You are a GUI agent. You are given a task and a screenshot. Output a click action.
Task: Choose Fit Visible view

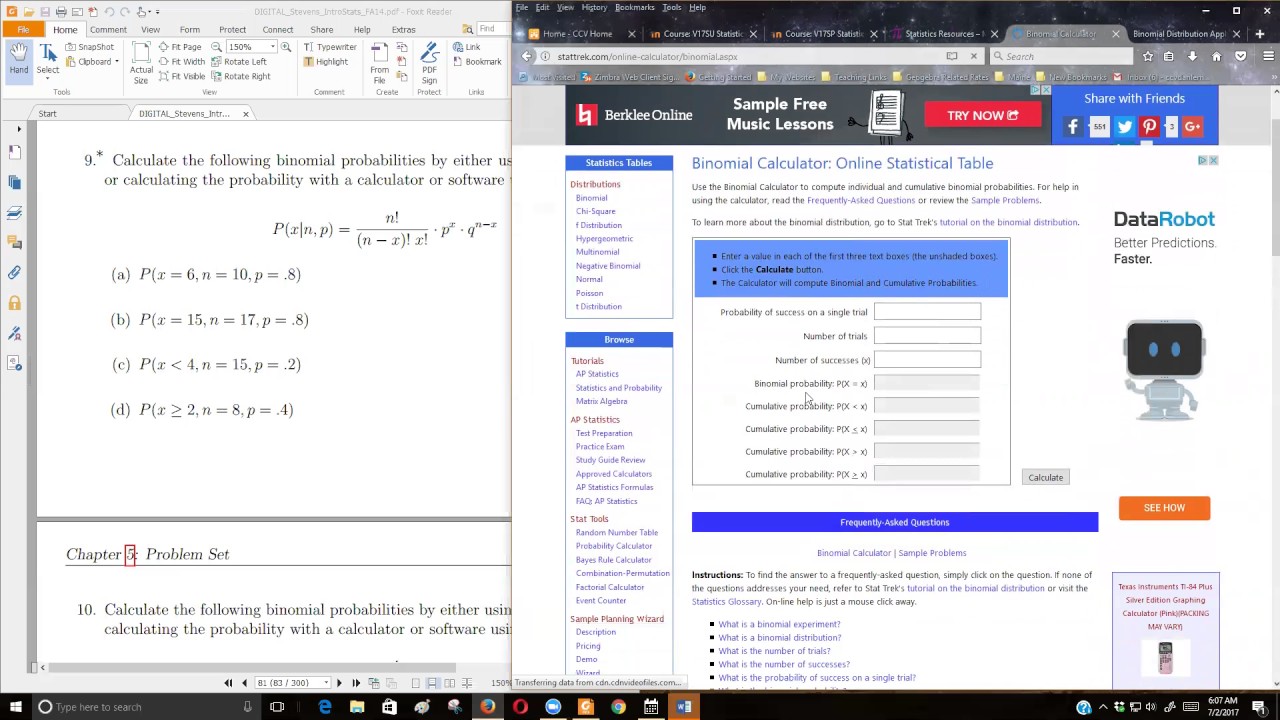click(181, 76)
